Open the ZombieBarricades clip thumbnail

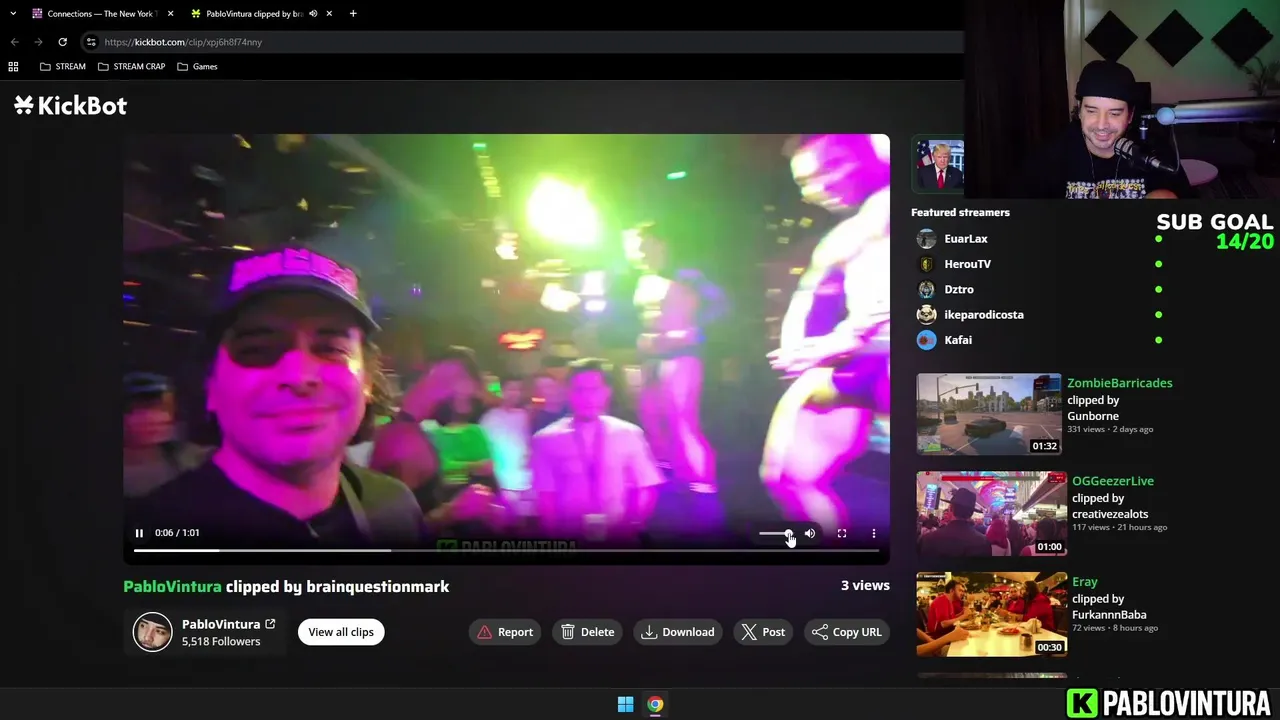pos(989,414)
